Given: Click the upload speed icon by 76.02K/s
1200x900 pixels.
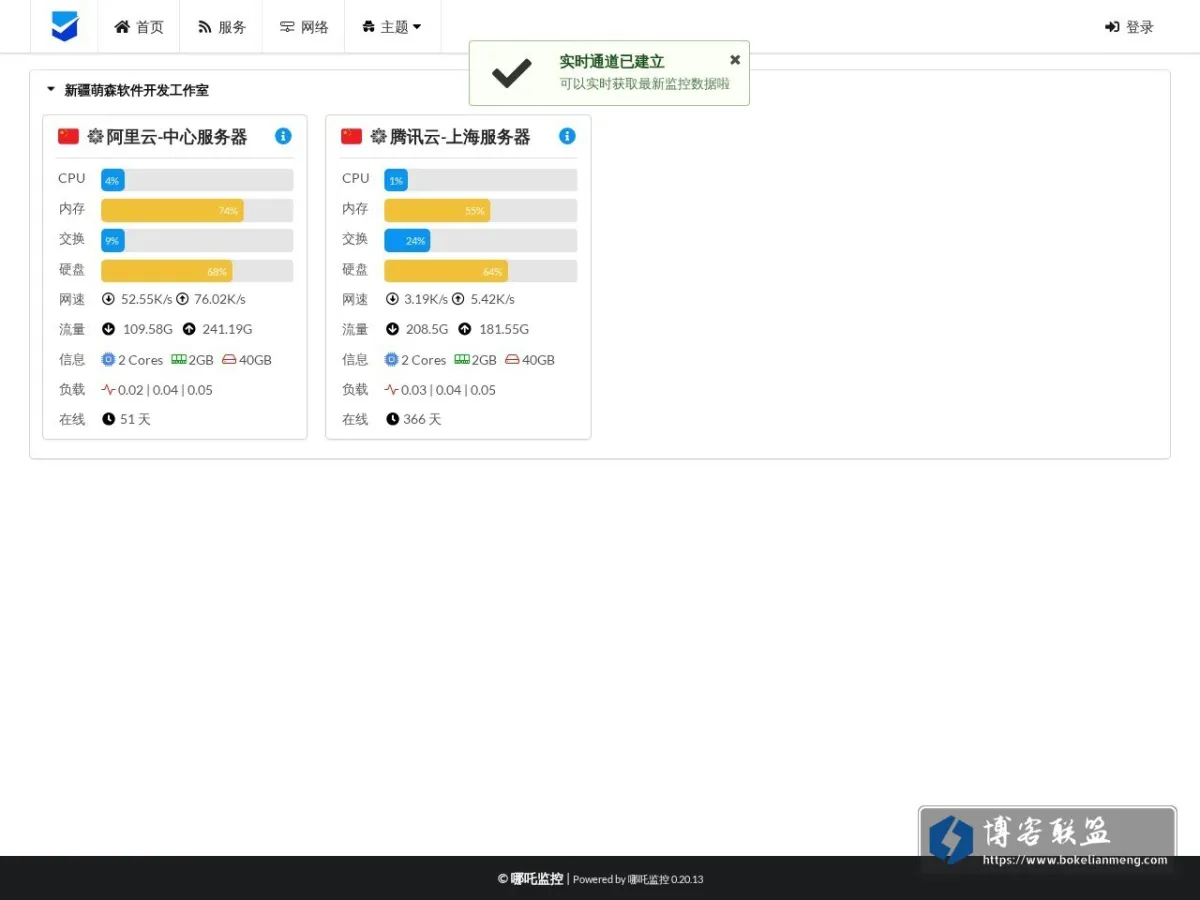Looking at the screenshot, I should click(x=182, y=299).
